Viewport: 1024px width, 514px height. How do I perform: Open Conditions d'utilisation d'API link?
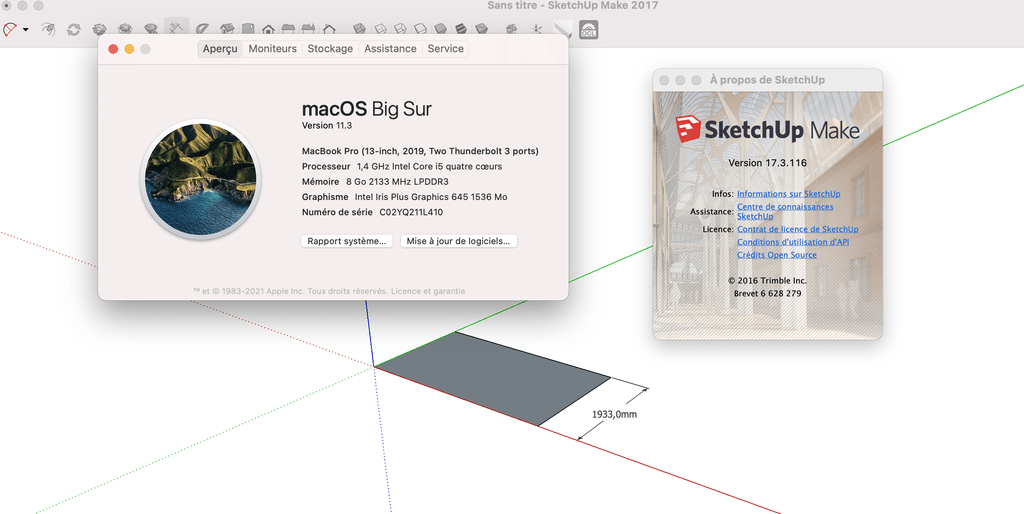(x=793, y=242)
